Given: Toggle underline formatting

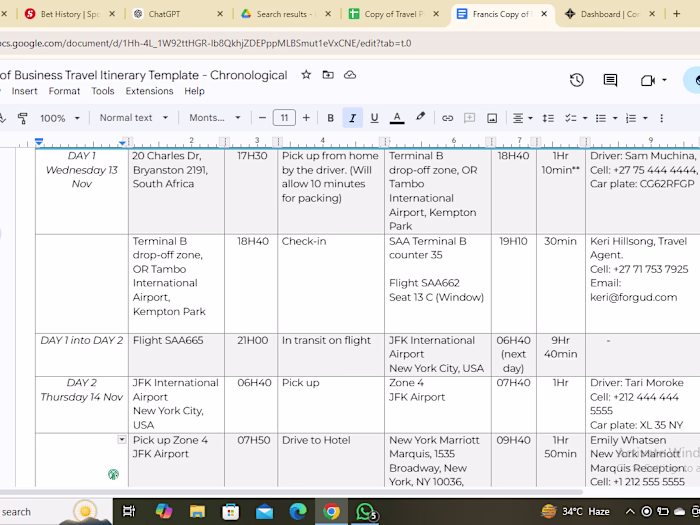Looking at the screenshot, I should point(374,118).
